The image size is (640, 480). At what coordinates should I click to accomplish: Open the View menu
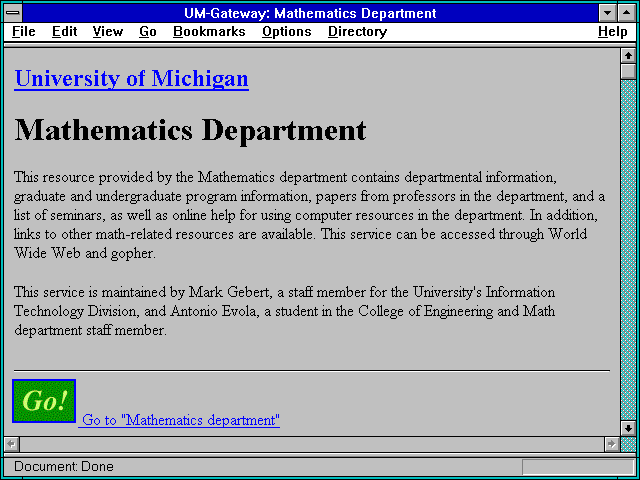[108, 32]
